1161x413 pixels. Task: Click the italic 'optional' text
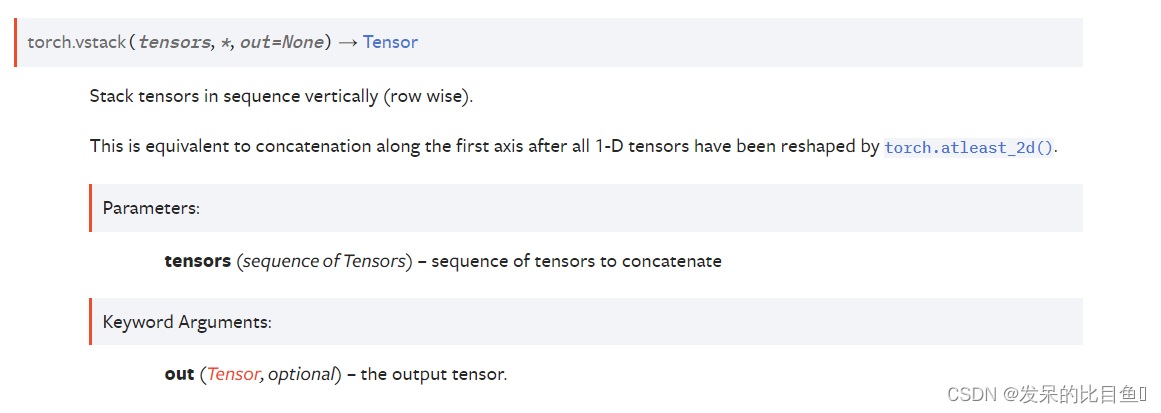coord(302,375)
